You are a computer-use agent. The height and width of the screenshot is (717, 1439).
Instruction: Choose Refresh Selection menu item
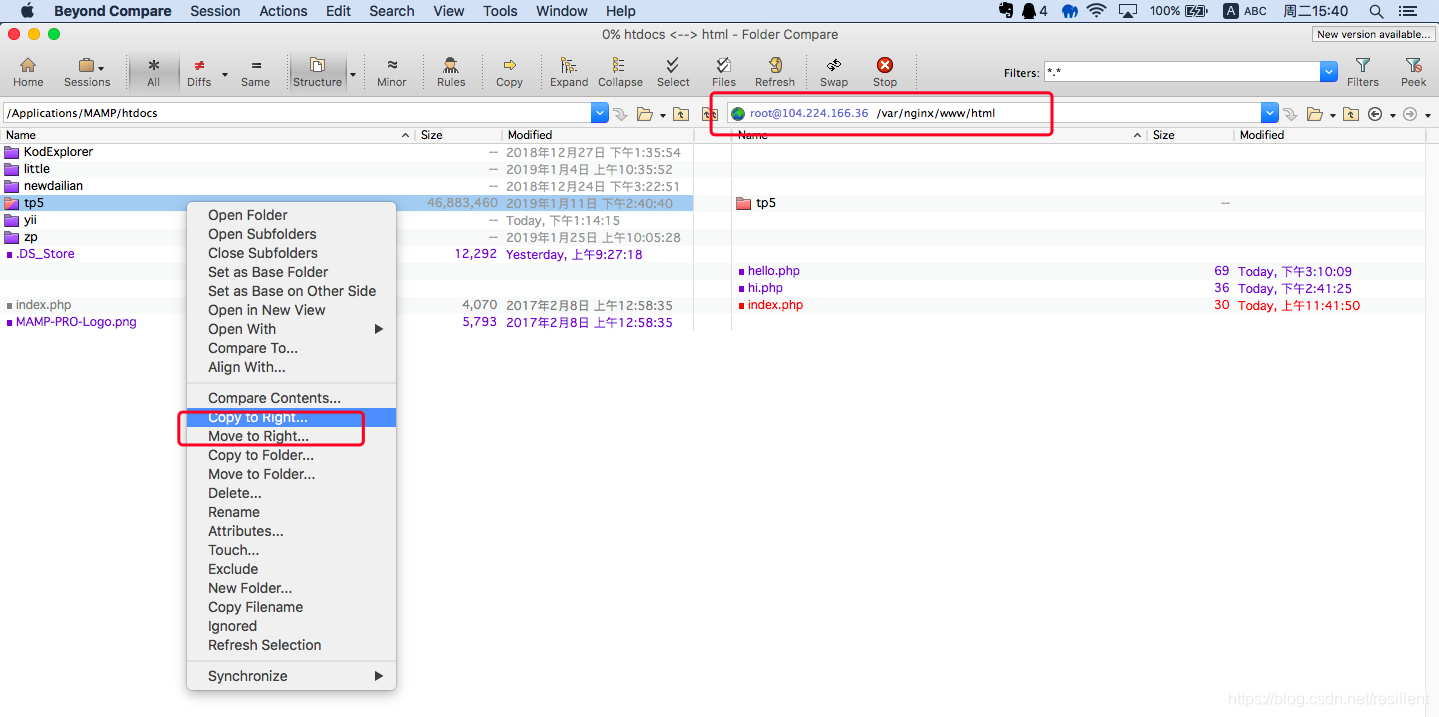[x=291, y=645]
